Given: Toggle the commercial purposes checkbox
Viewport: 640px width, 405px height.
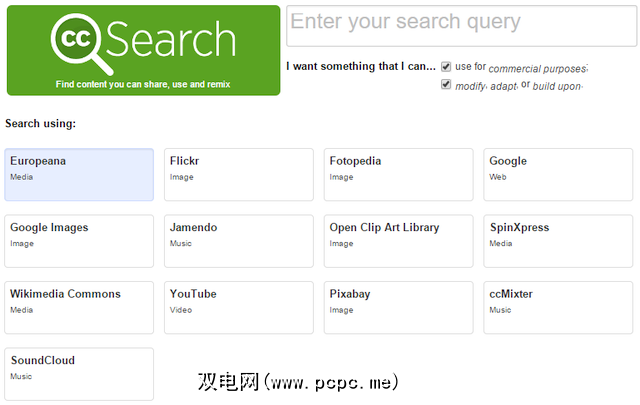Looking at the screenshot, I should coord(446,67).
